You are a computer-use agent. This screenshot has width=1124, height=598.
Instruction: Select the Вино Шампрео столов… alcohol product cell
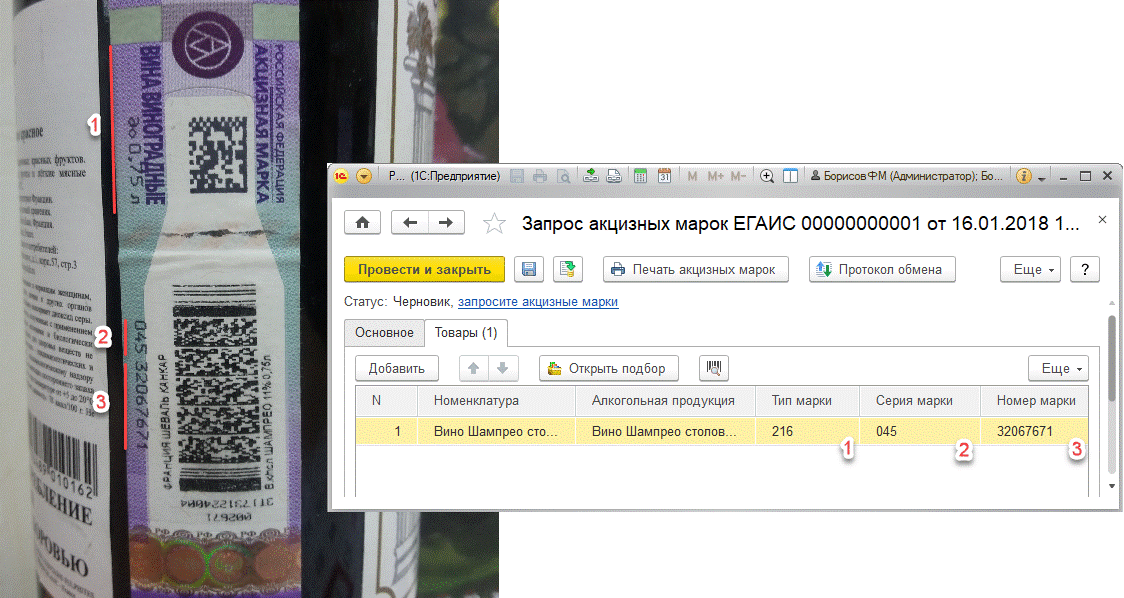(x=665, y=432)
